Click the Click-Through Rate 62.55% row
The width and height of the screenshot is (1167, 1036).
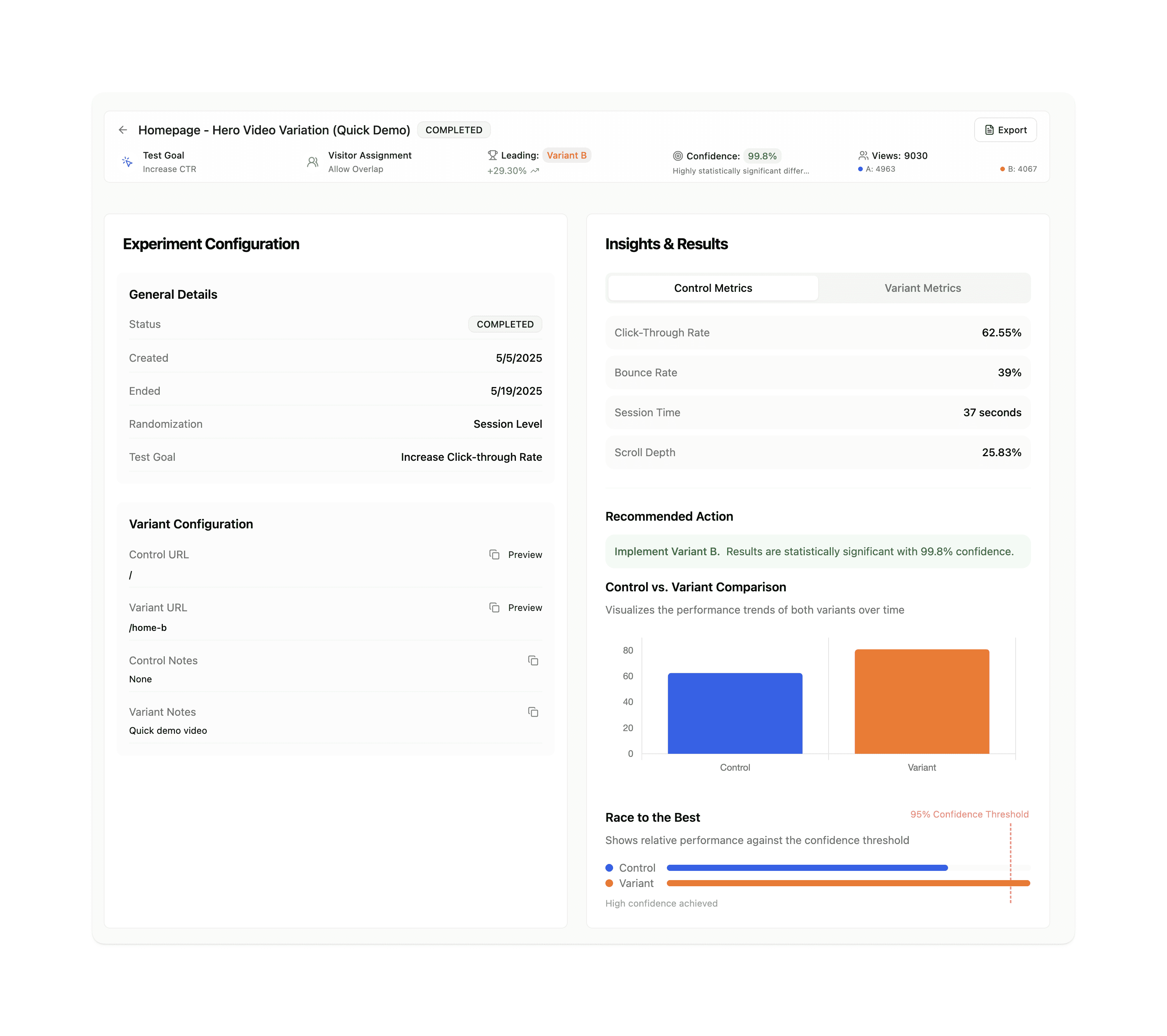click(817, 333)
